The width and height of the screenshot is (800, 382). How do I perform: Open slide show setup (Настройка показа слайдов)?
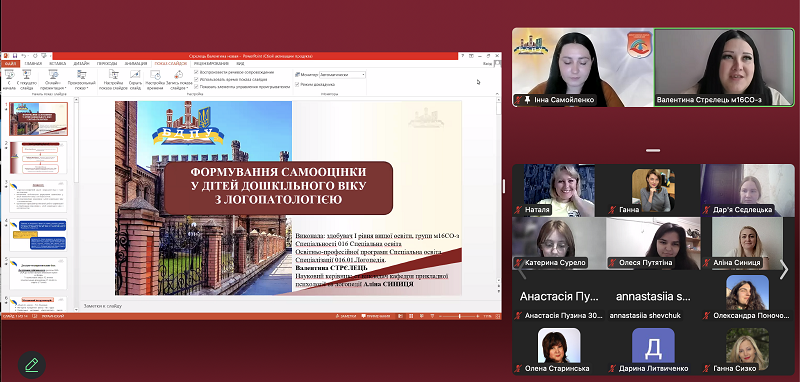tap(113, 80)
